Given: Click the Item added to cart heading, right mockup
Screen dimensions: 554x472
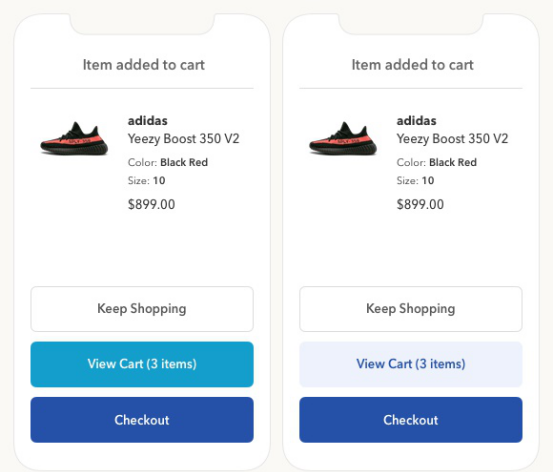Looking at the screenshot, I should tap(412, 65).
